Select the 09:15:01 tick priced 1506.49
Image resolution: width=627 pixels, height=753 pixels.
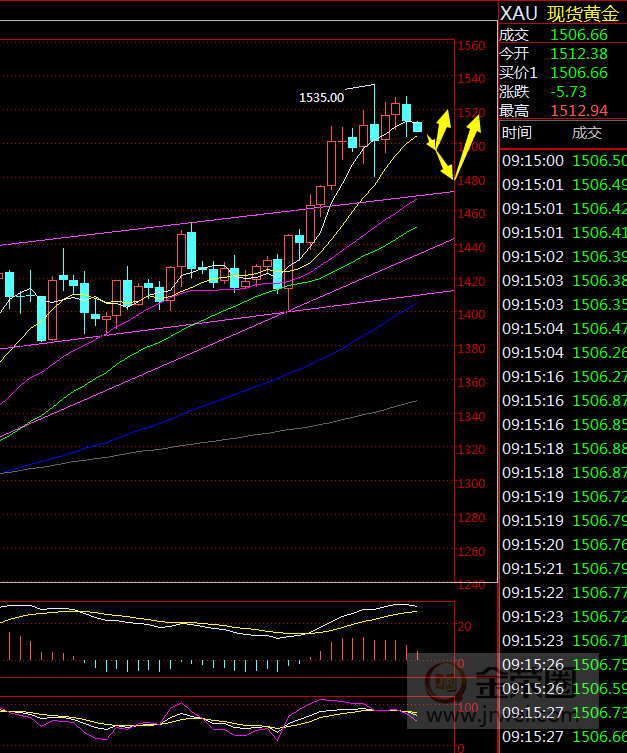pos(564,185)
